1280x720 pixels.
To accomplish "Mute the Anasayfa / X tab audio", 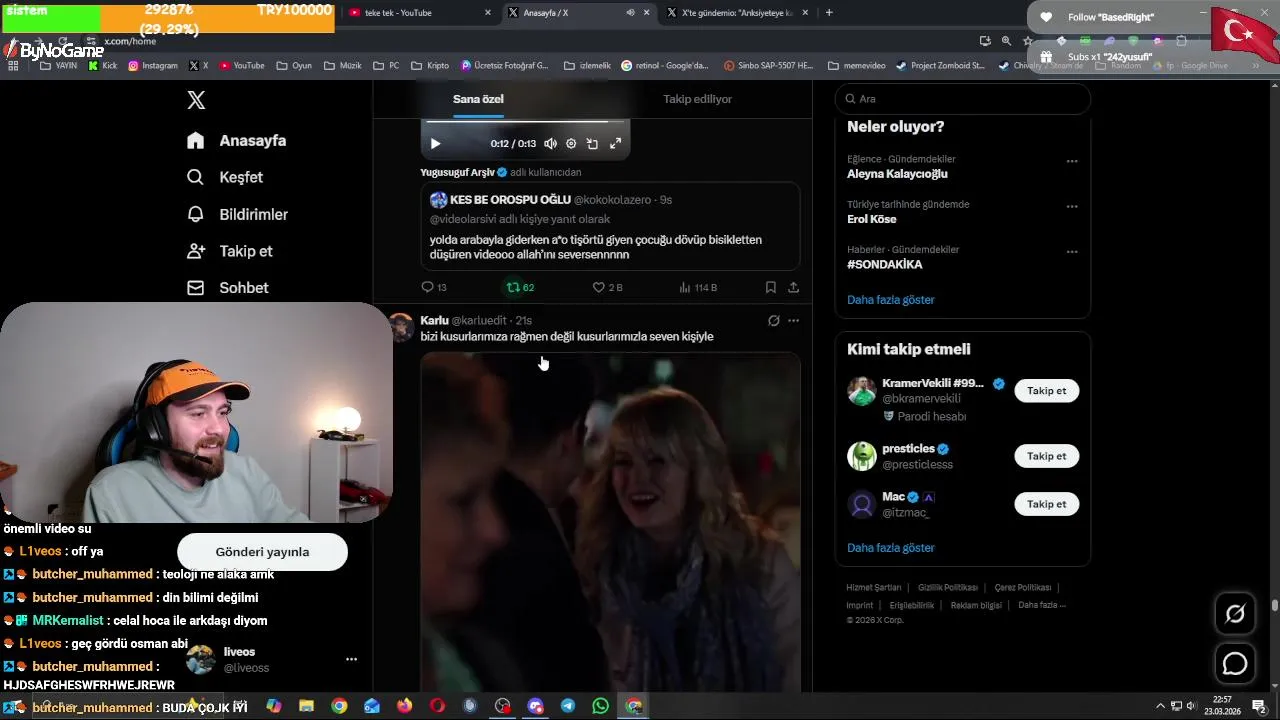I will click(630, 12).
